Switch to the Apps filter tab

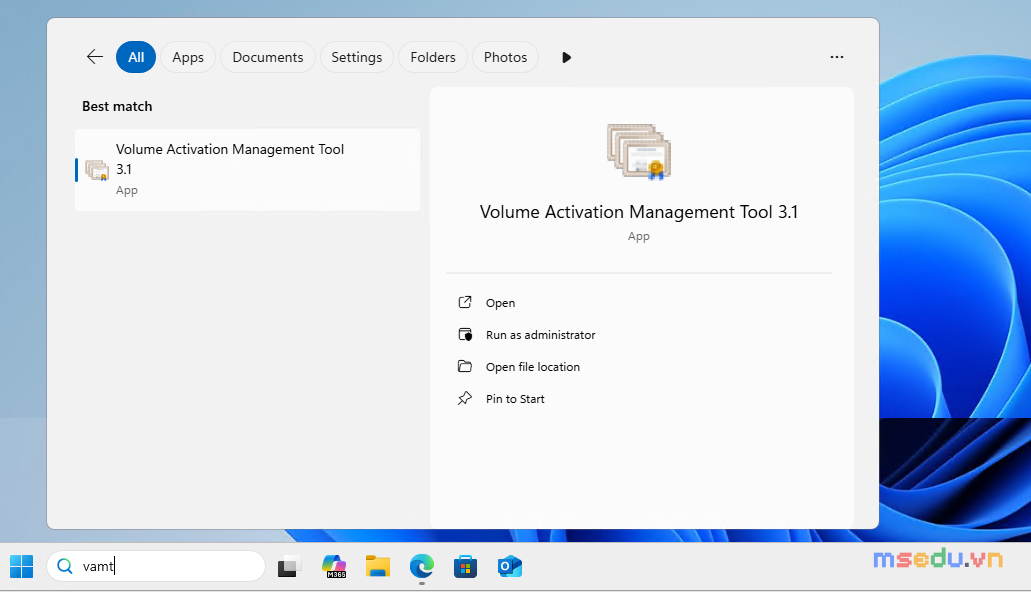point(188,57)
